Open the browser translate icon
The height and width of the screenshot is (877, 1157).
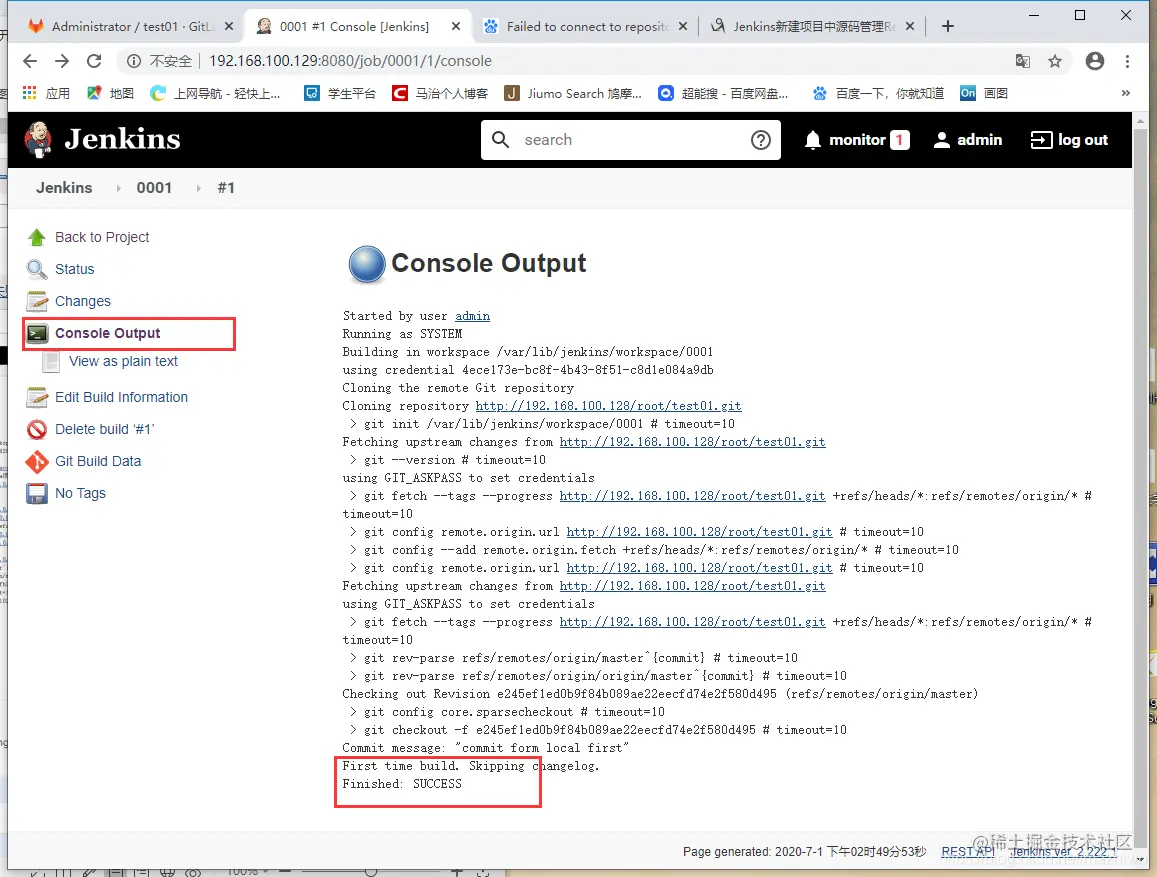pyautogui.click(x=1023, y=61)
